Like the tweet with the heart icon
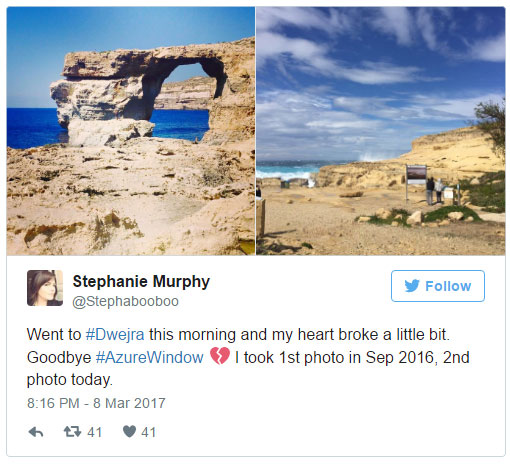510x464 pixels. [x=129, y=431]
